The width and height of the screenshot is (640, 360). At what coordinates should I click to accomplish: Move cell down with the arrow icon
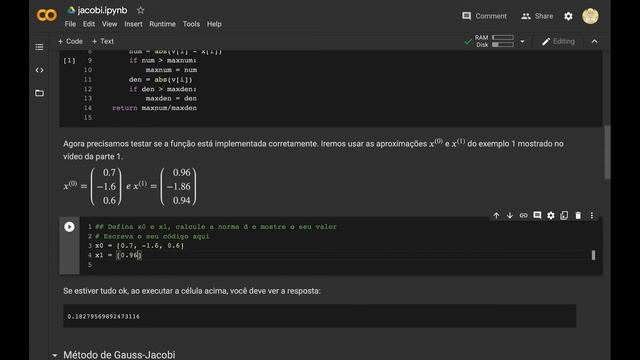[510, 216]
